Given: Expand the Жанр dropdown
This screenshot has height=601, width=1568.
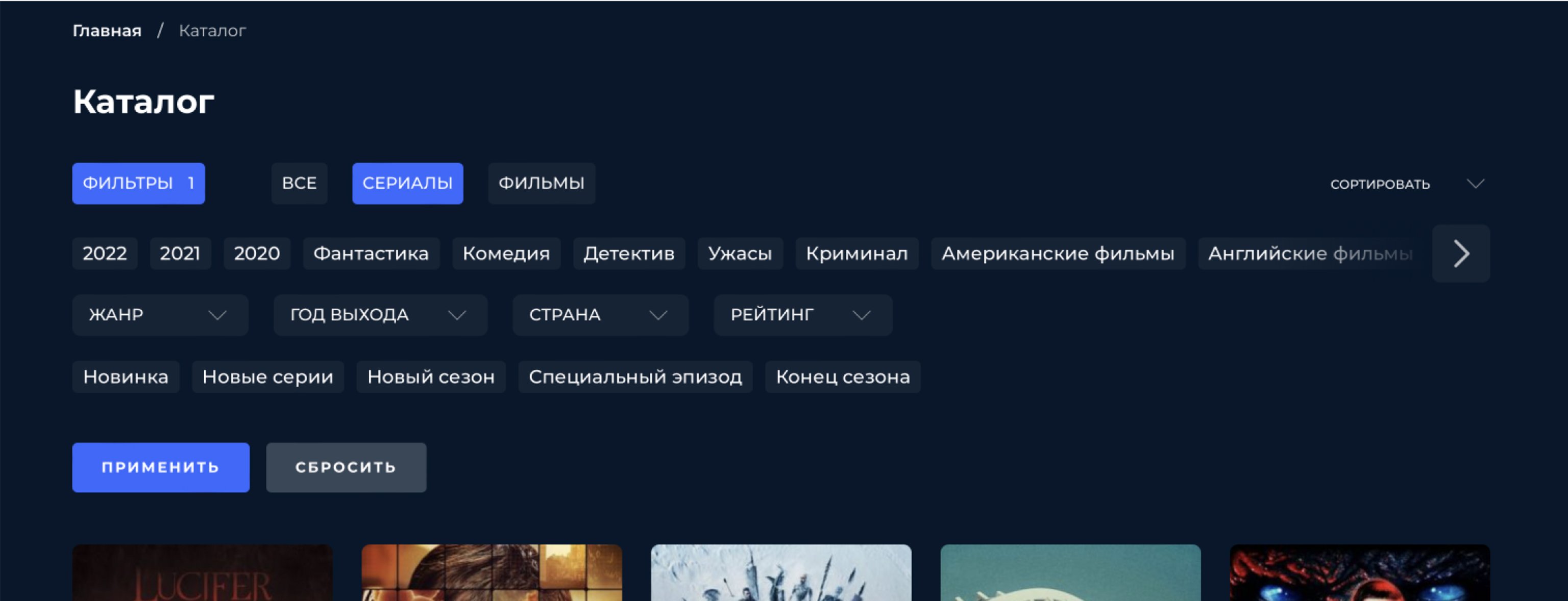Looking at the screenshot, I should tap(159, 315).
